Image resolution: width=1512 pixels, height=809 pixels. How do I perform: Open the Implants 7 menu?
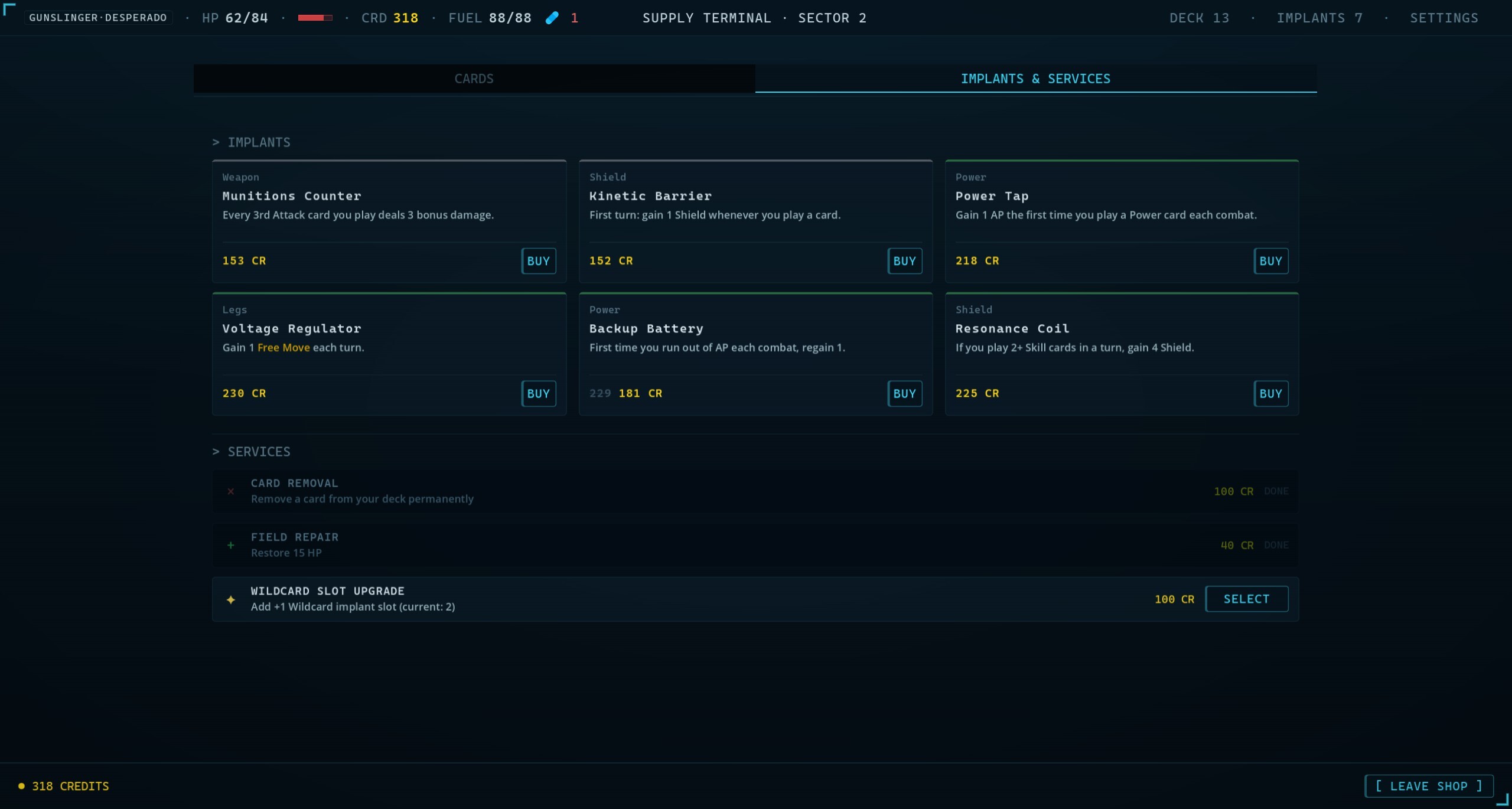[x=1319, y=18]
